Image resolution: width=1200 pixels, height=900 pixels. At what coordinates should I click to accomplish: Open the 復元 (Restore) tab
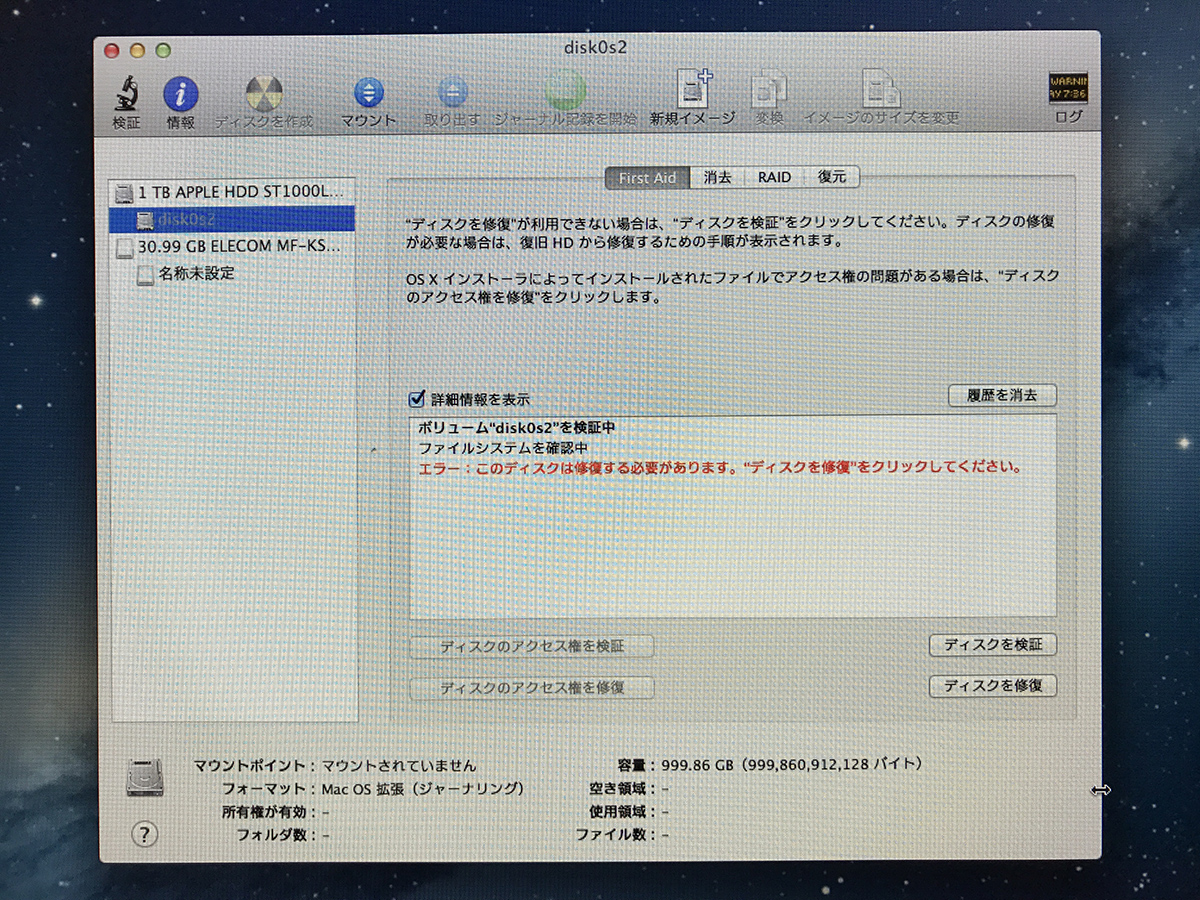pyautogui.click(x=831, y=178)
